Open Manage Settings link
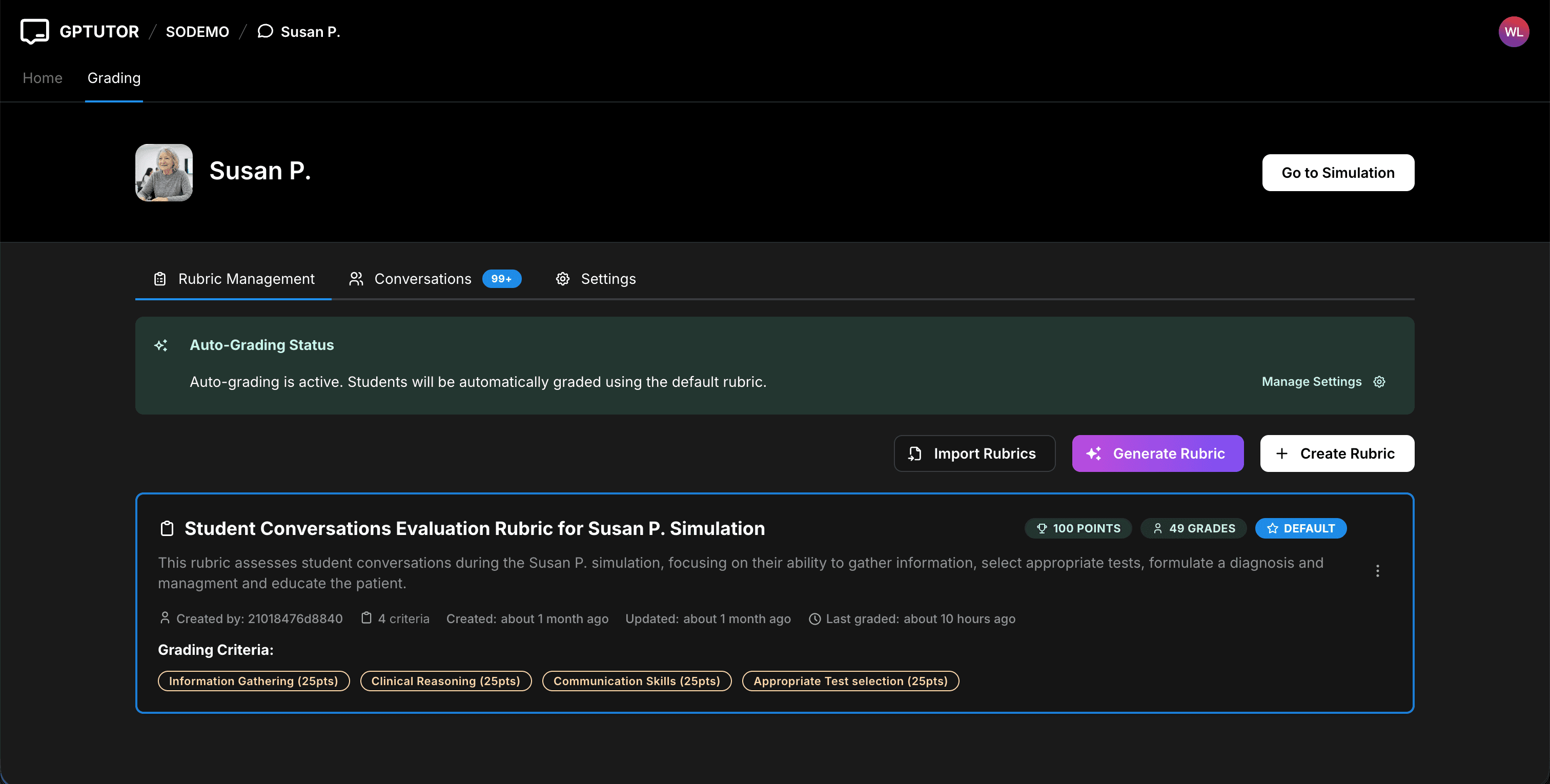The width and height of the screenshot is (1550, 784). 1323,381
